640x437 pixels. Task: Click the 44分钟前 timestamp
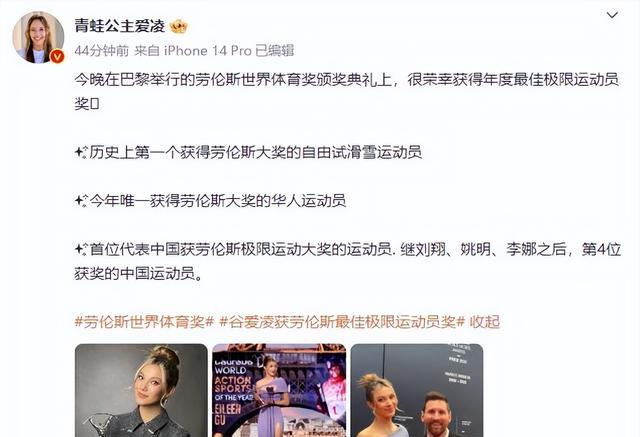[x=101, y=51]
